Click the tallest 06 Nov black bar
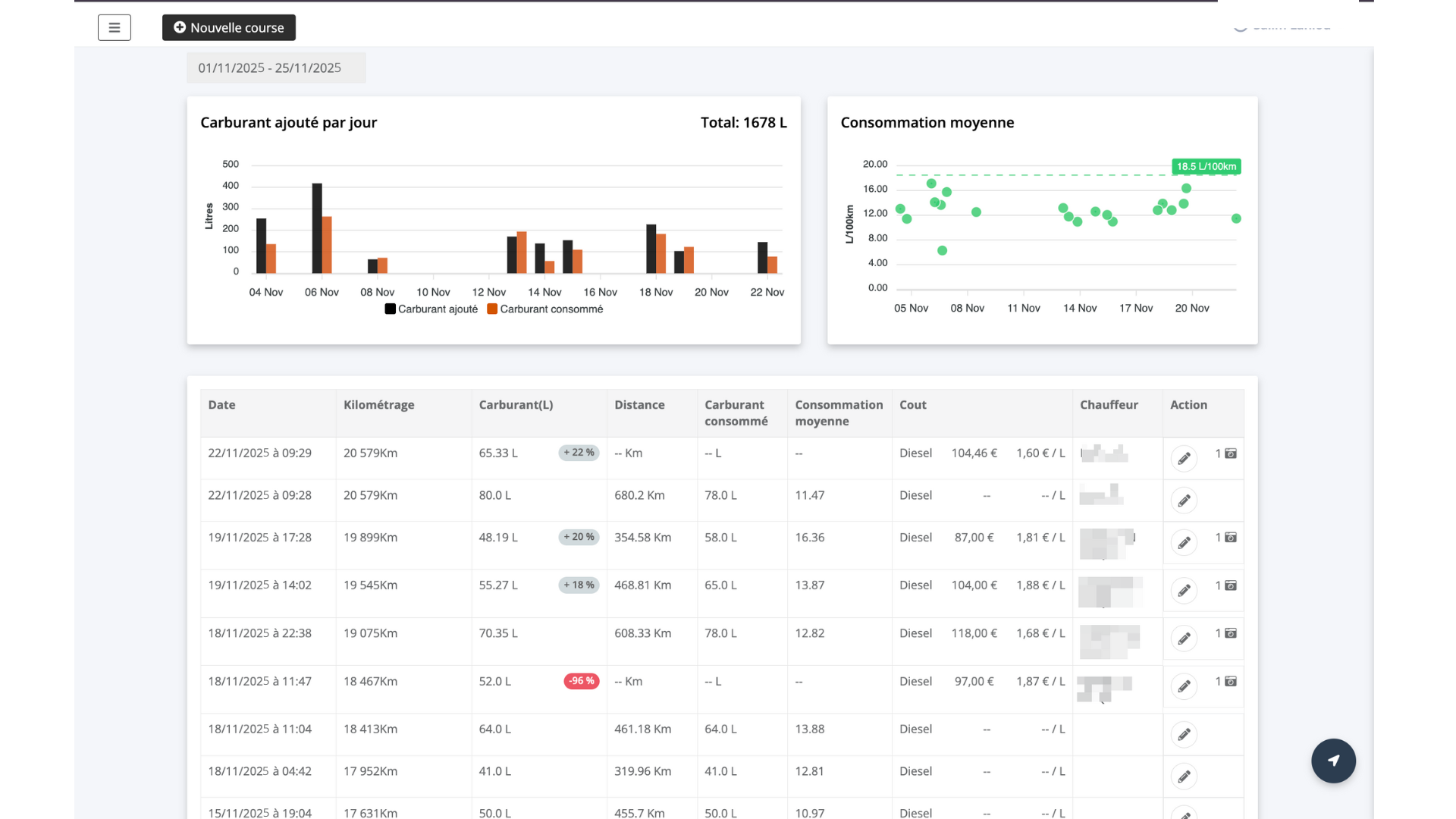 tap(317, 227)
